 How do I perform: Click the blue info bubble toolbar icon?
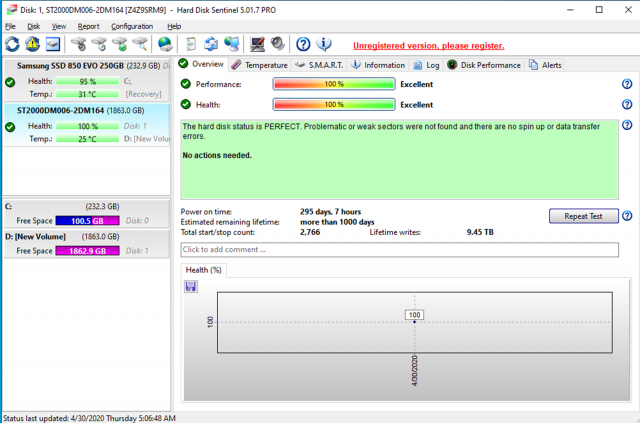(324, 45)
